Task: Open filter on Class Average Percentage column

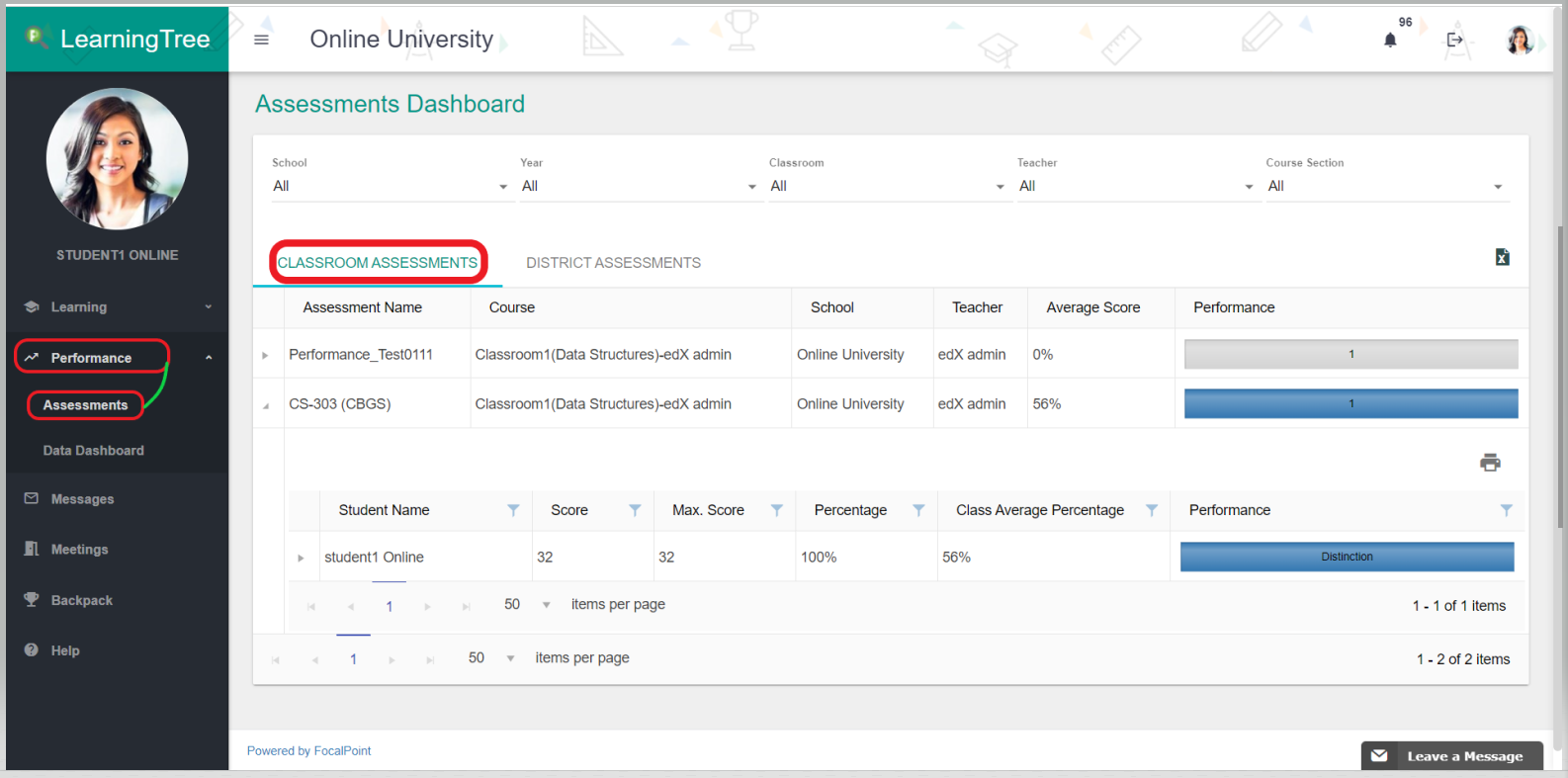Action: click(x=1152, y=510)
